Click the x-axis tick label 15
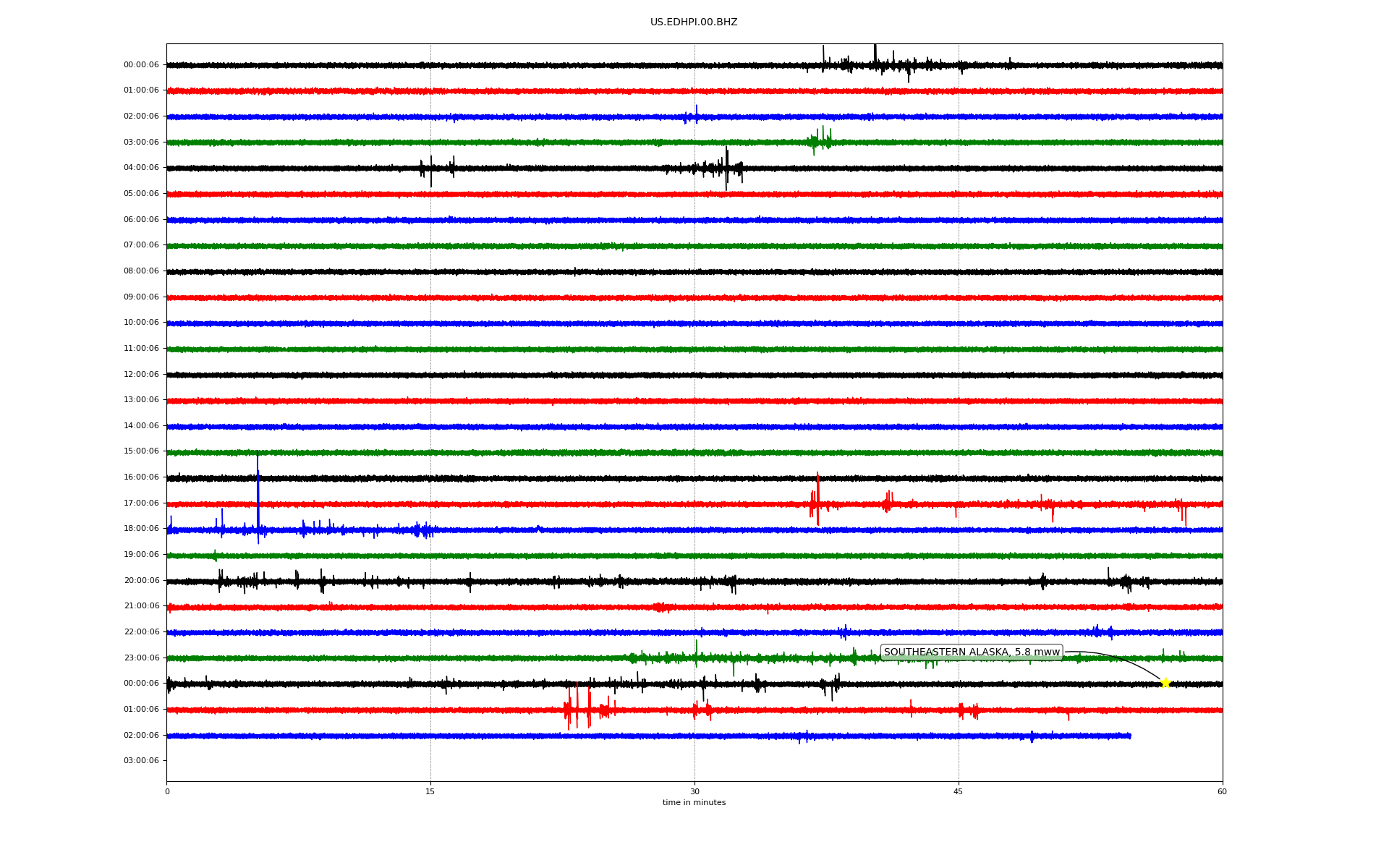 pos(430,792)
